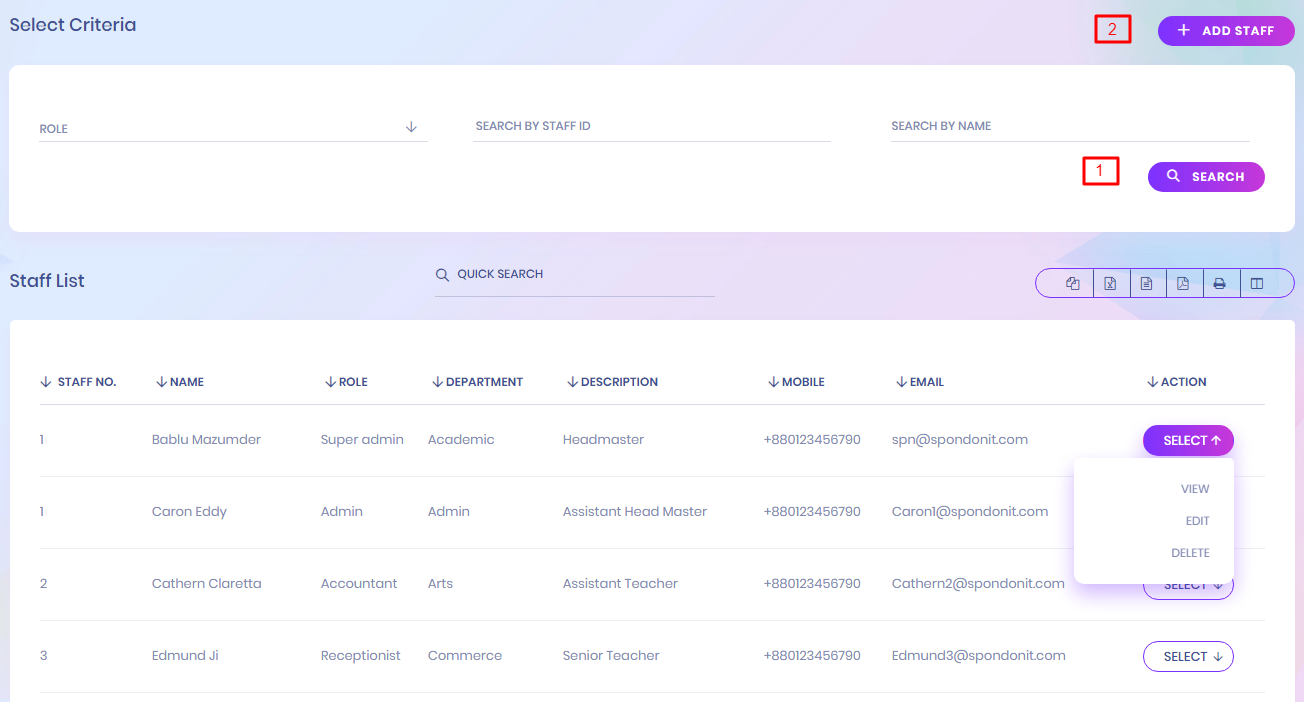
Task: Sort staff by Email column header
Action: coord(920,382)
